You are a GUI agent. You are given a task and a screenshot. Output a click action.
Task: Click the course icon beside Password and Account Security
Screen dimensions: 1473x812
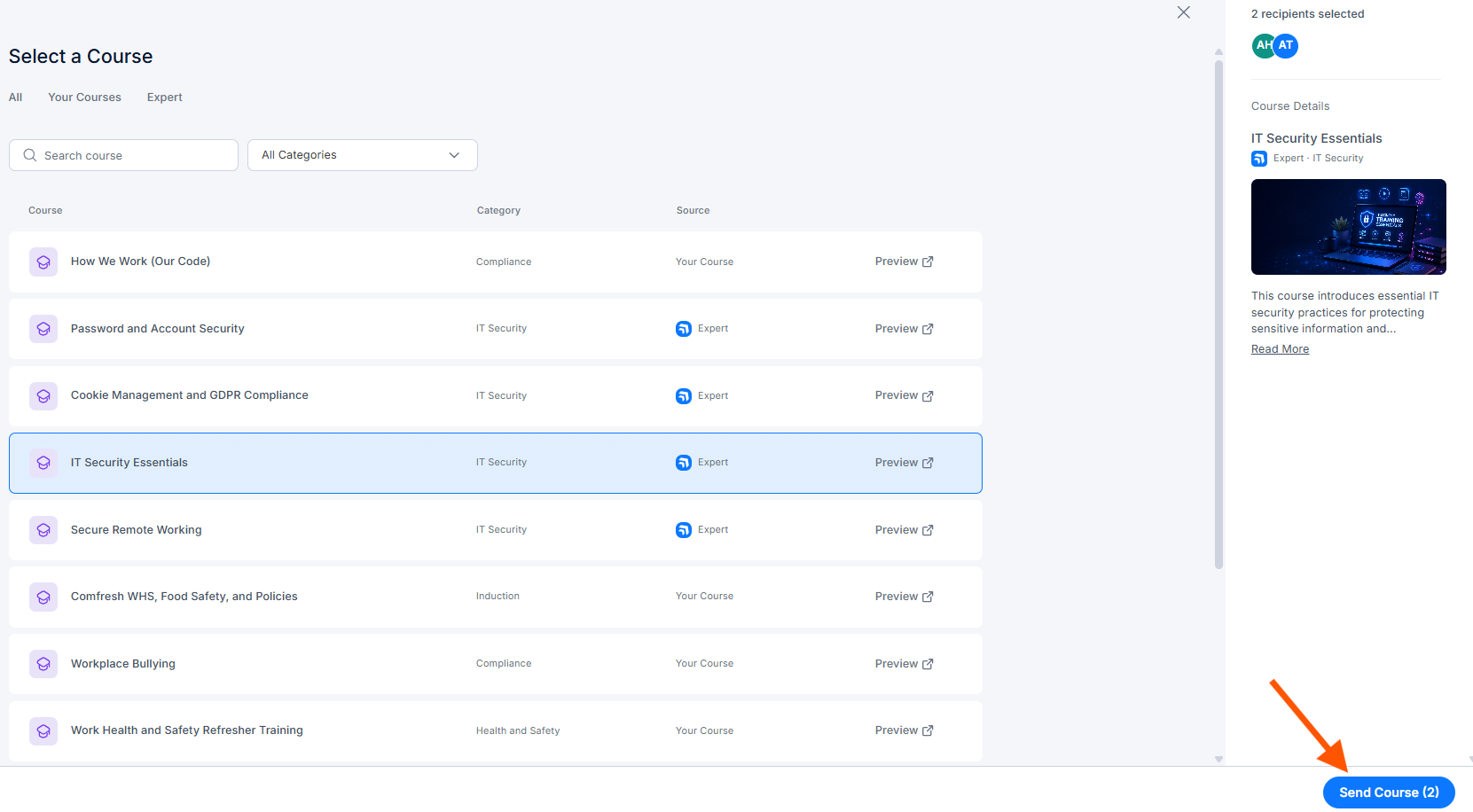(43, 329)
